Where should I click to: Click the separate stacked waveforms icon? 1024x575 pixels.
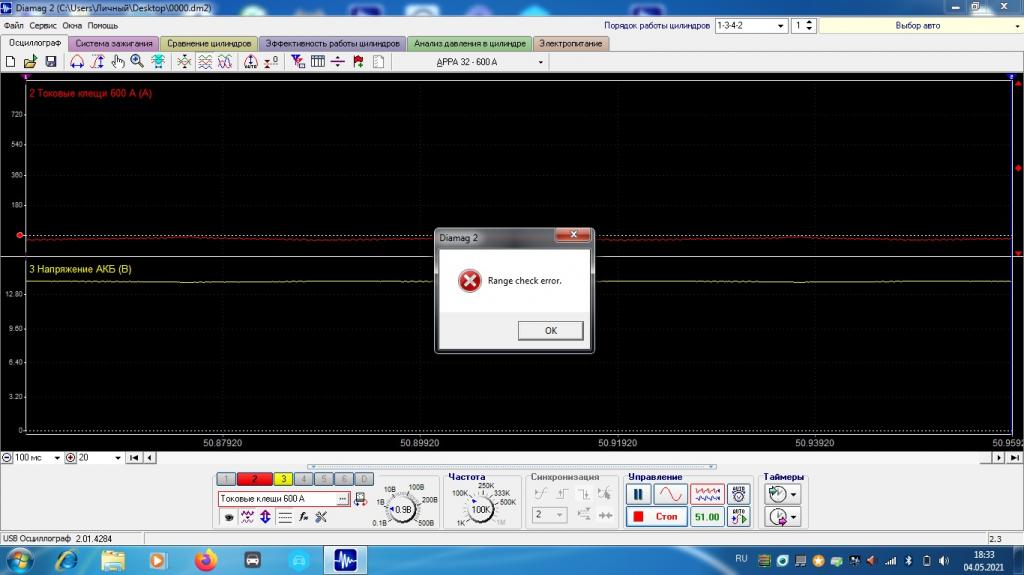(205, 62)
